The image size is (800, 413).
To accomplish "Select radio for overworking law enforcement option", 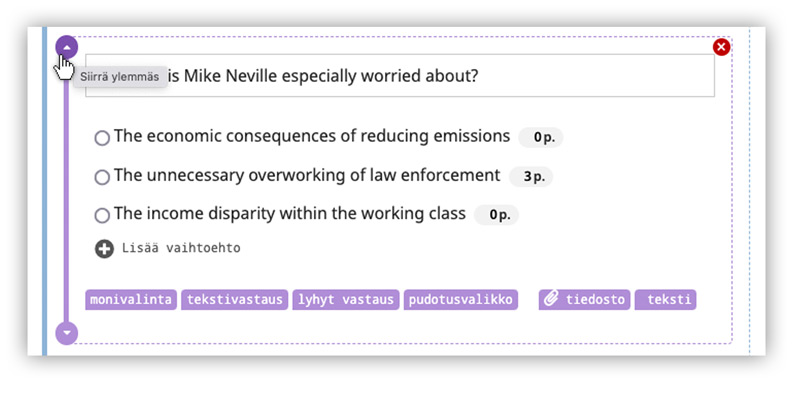I will click(102, 177).
